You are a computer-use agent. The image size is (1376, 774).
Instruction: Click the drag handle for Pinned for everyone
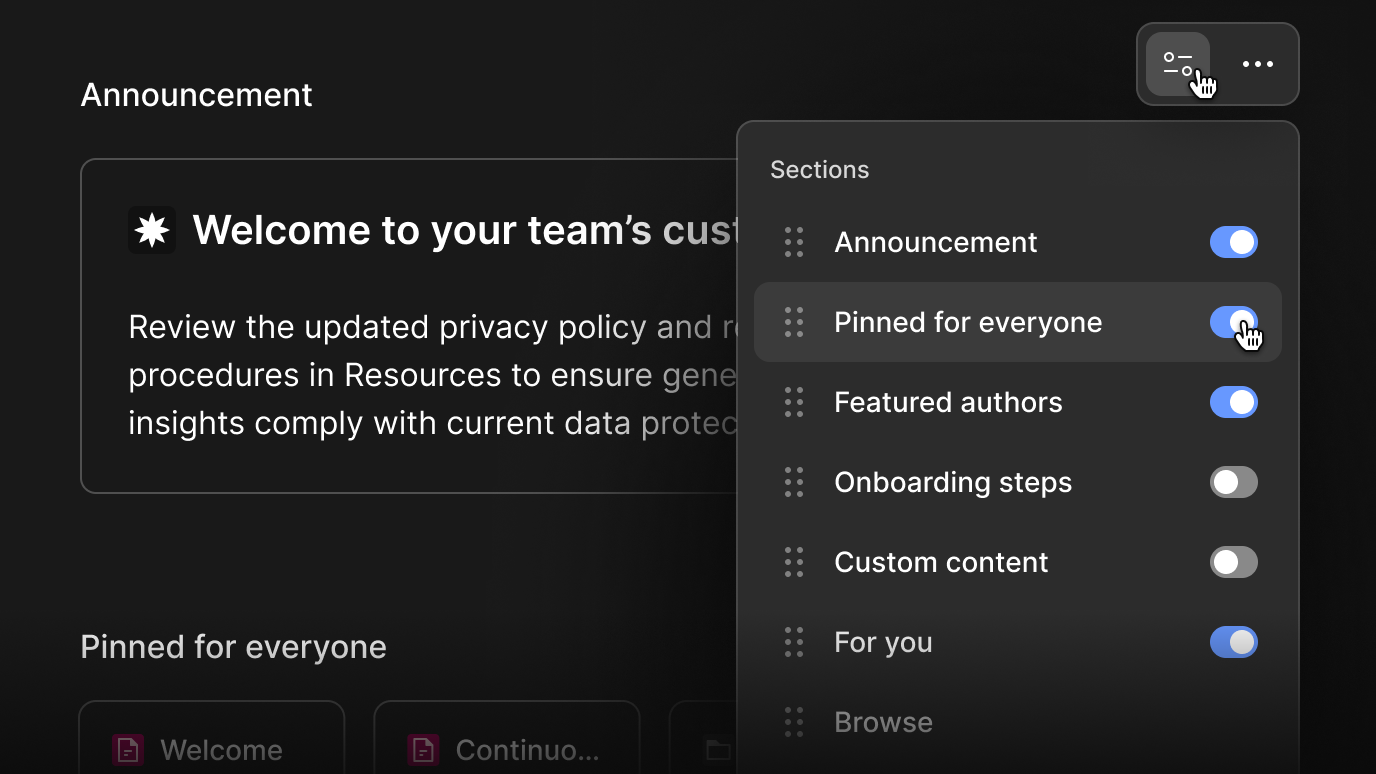pyautogui.click(x=794, y=322)
